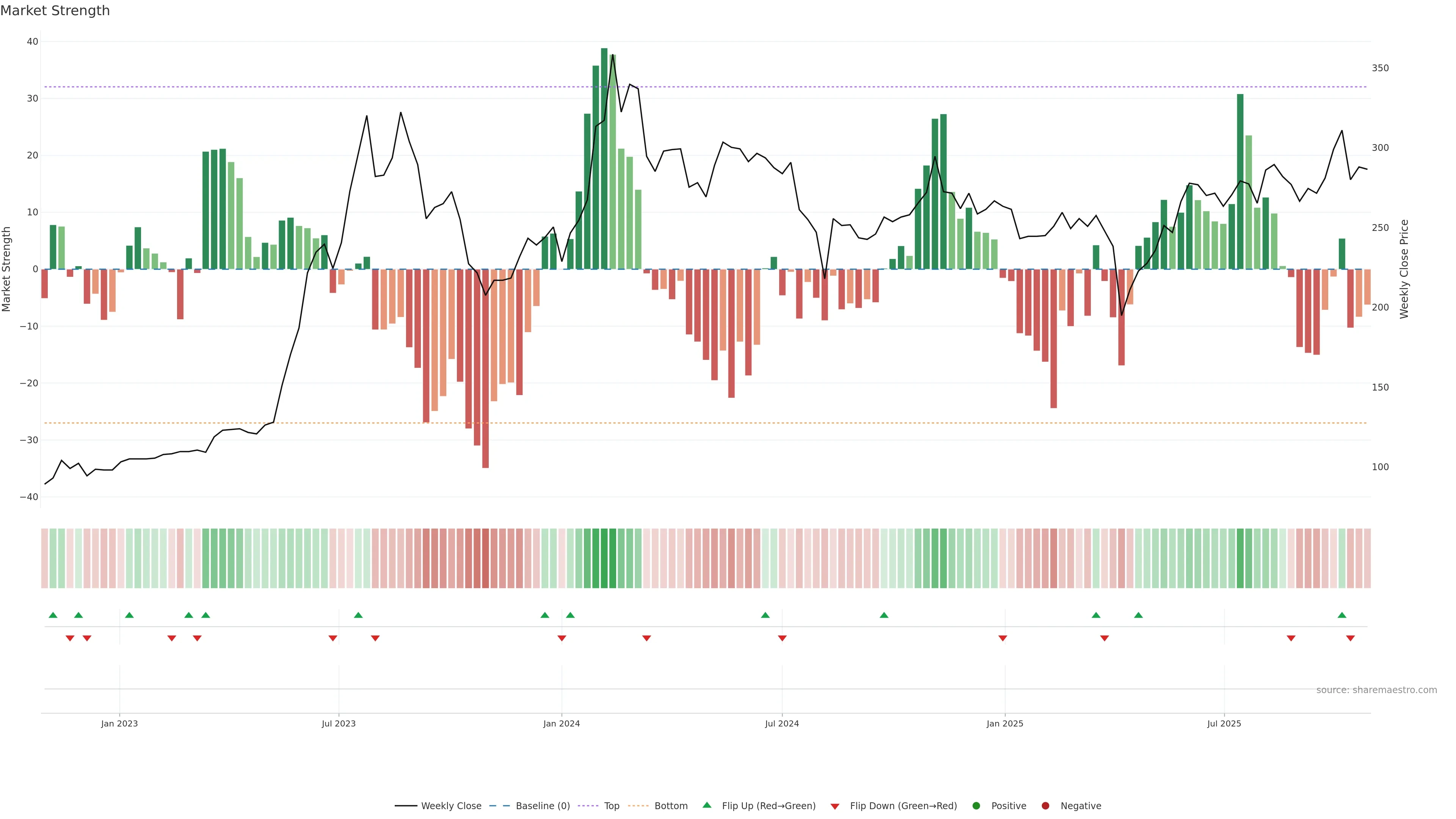
Task: Click the Weekly Close Price right axis title
Action: [x=1404, y=269]
